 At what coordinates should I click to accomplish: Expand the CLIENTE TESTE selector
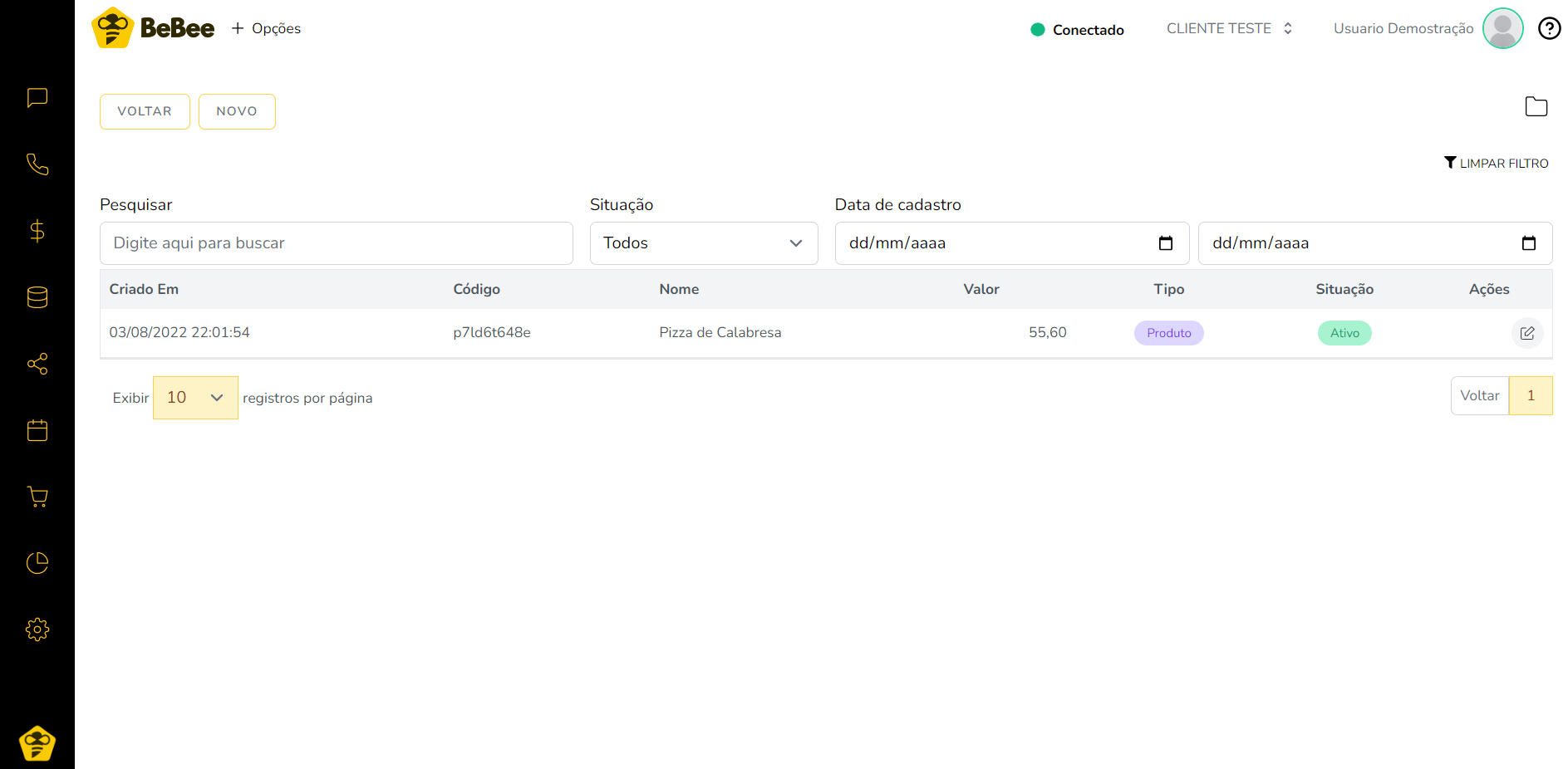click(1229, 29)
